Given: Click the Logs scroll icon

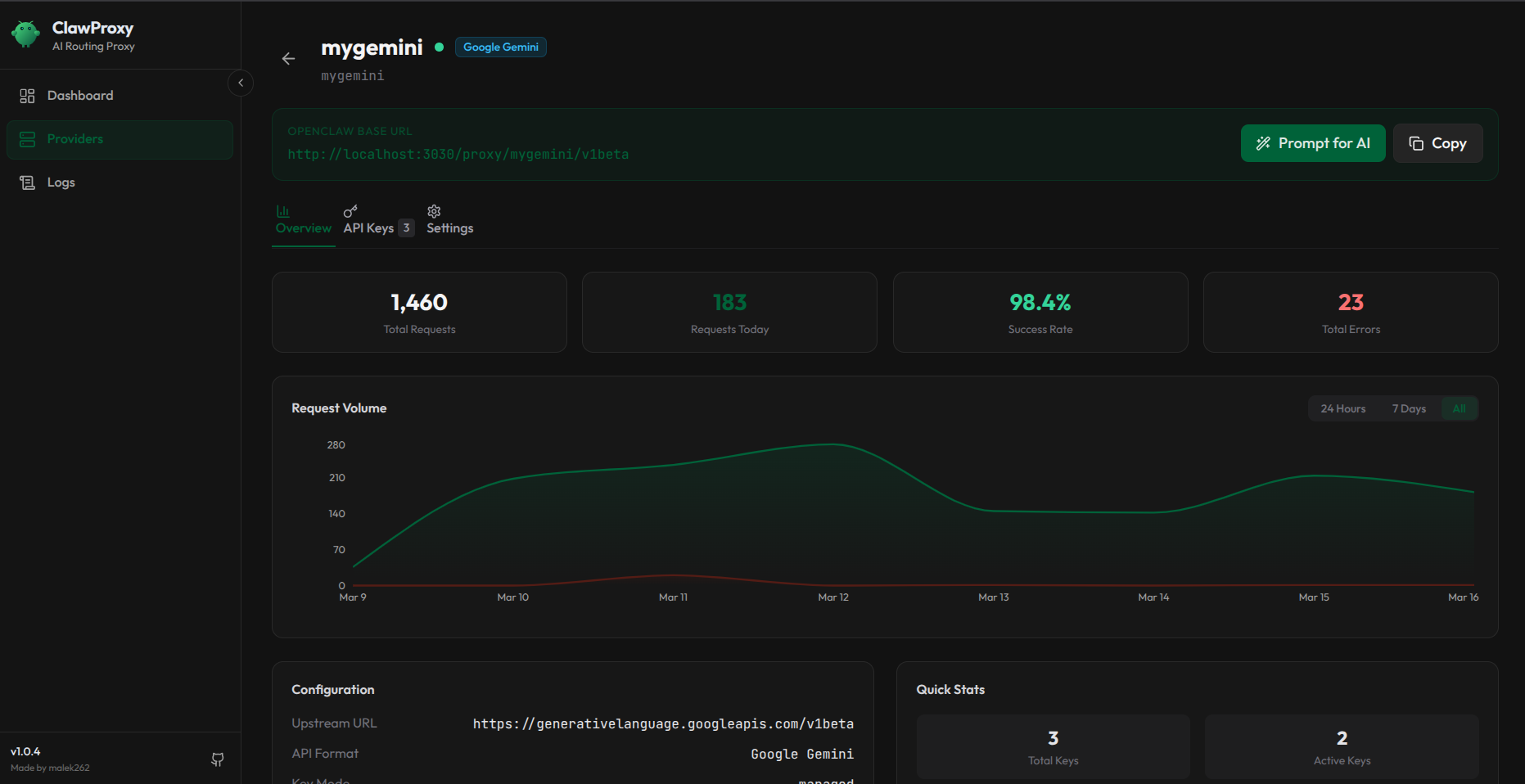Looking at the screenshot, I should click(27, 182).
